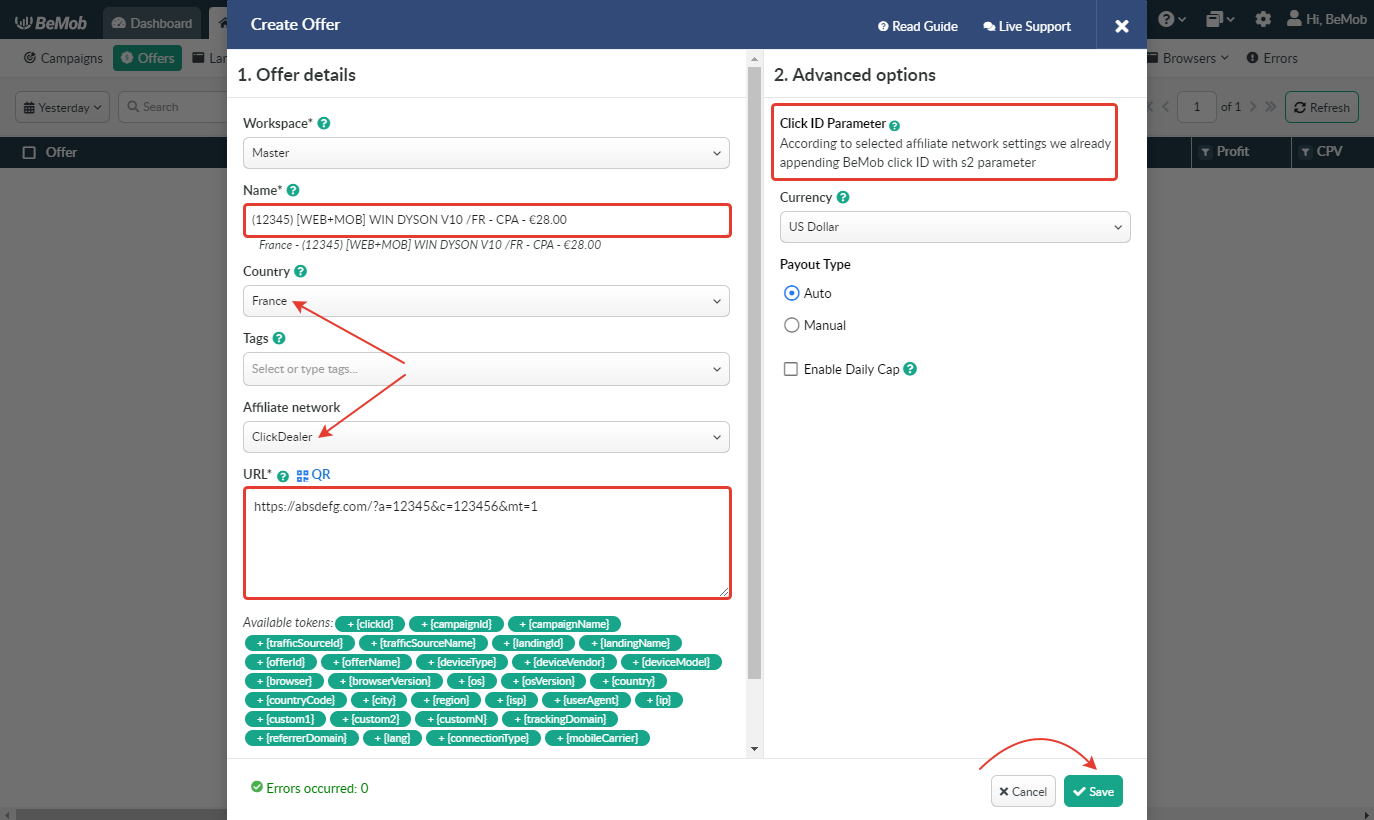
Task: Go to the Campaigns section
Action: click(x=63, y=58)
